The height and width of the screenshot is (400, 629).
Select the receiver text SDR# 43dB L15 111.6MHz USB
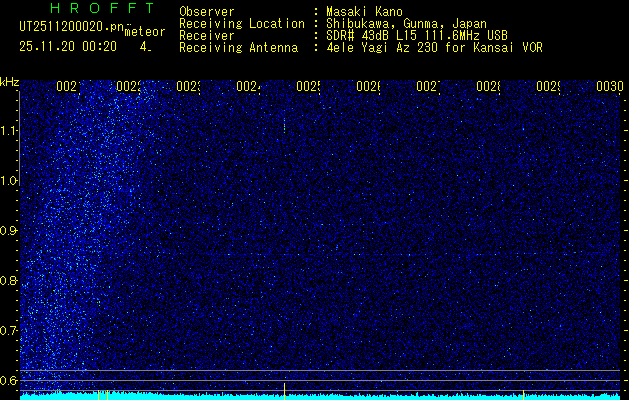(x=417, y=36)
